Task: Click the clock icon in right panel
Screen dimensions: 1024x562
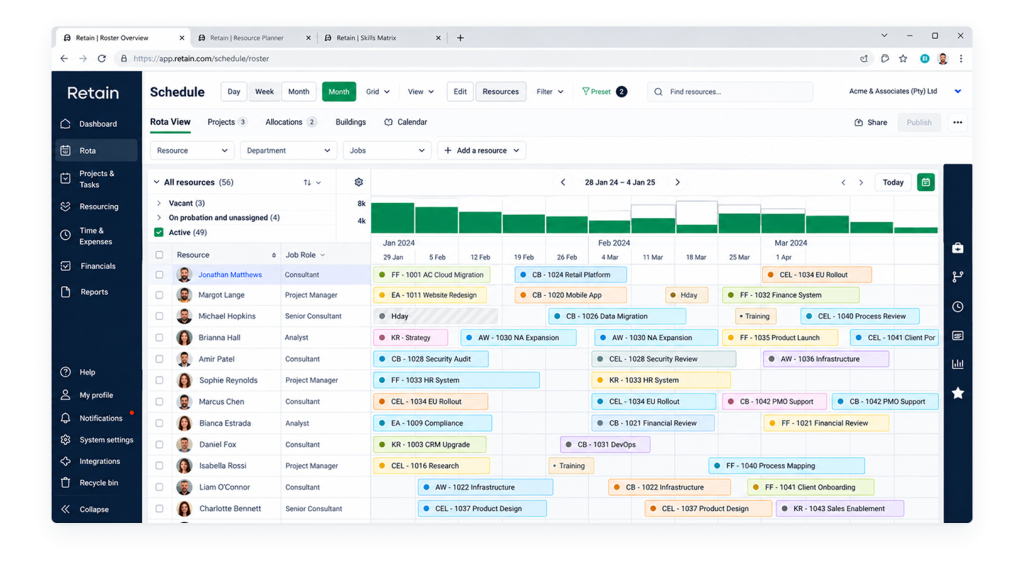Action: click(x=957, y=306)
